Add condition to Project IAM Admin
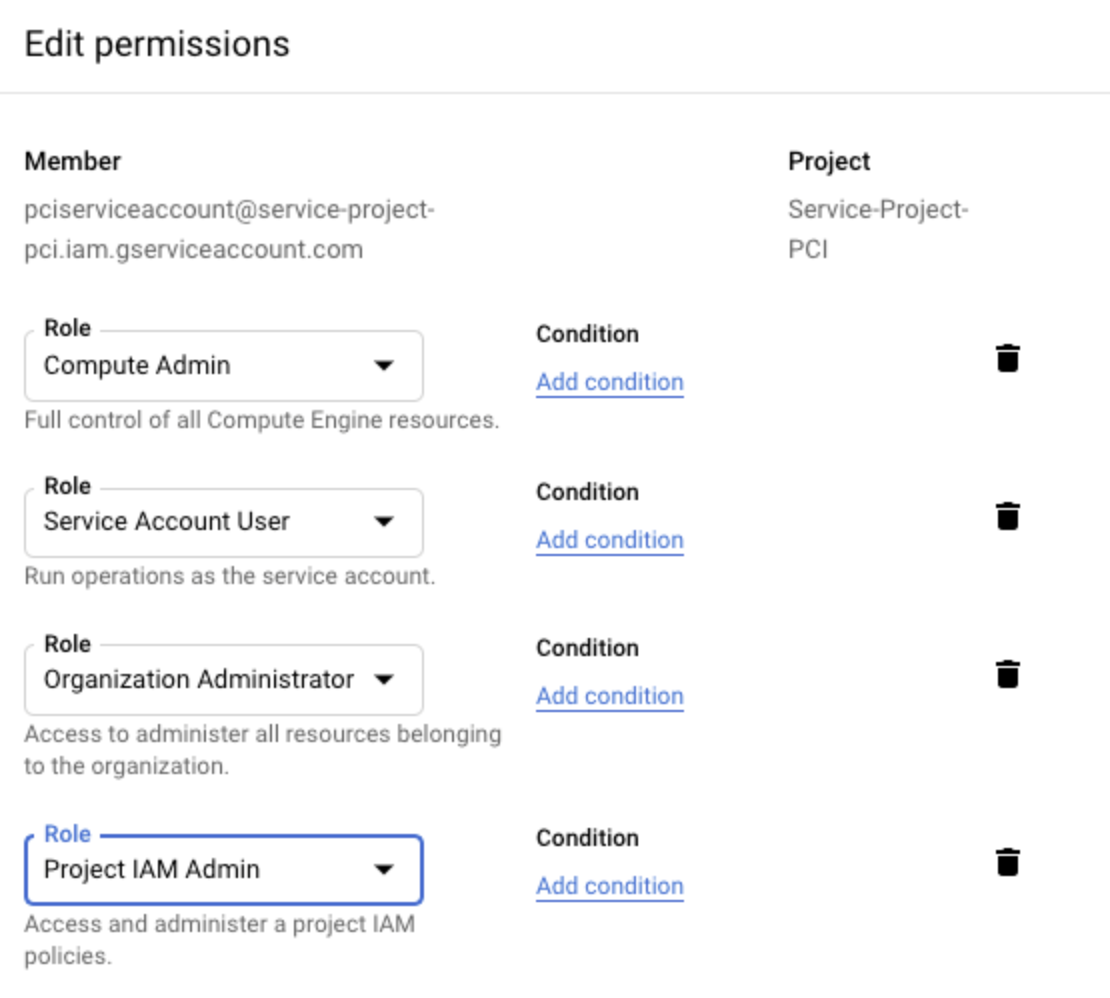This screenshot has height=998, width=1110. (x=609, y=886)
